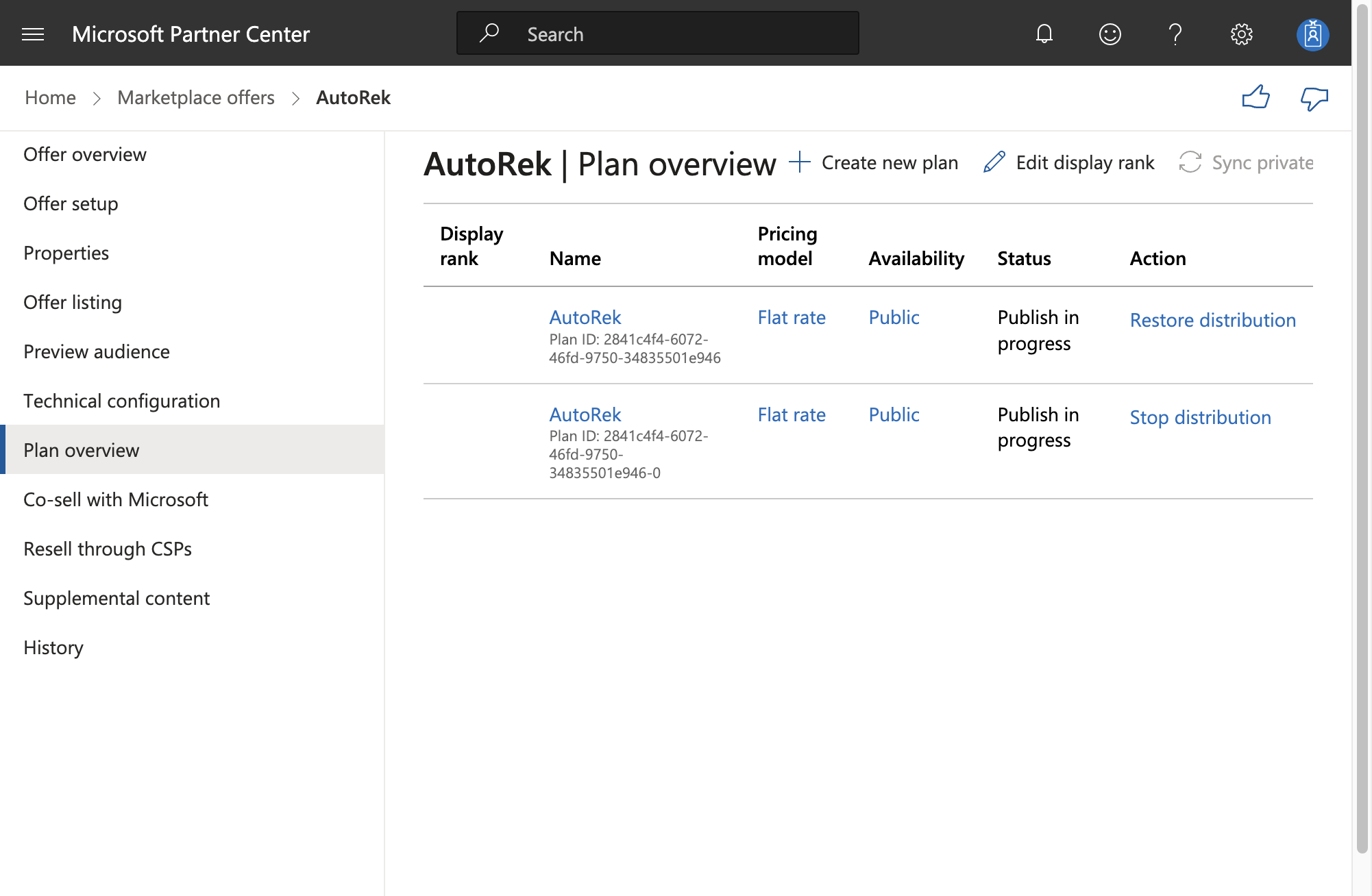Click Flat rate in Stop distribution row
This screenshot has width=1372, height=896.
coord(792,414)
